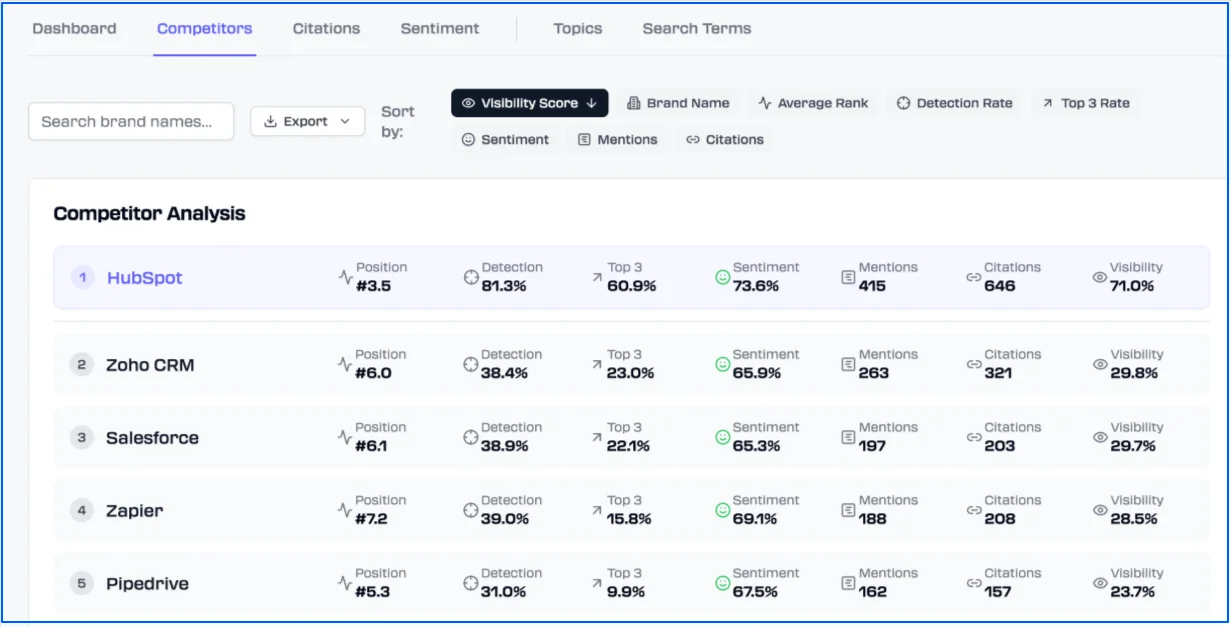The image size is (1231, 627).
Task: Click Pipedrive's sentiment smiley icon
Action: point(723,583)
